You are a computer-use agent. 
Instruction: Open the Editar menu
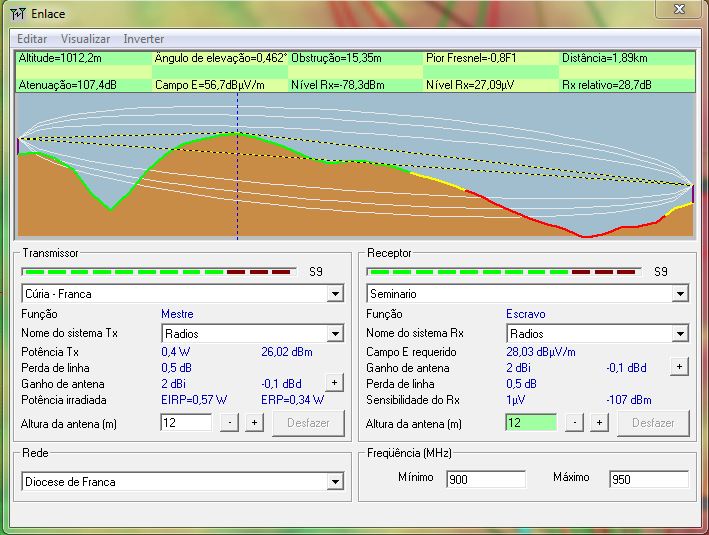(x=32, y=39)
